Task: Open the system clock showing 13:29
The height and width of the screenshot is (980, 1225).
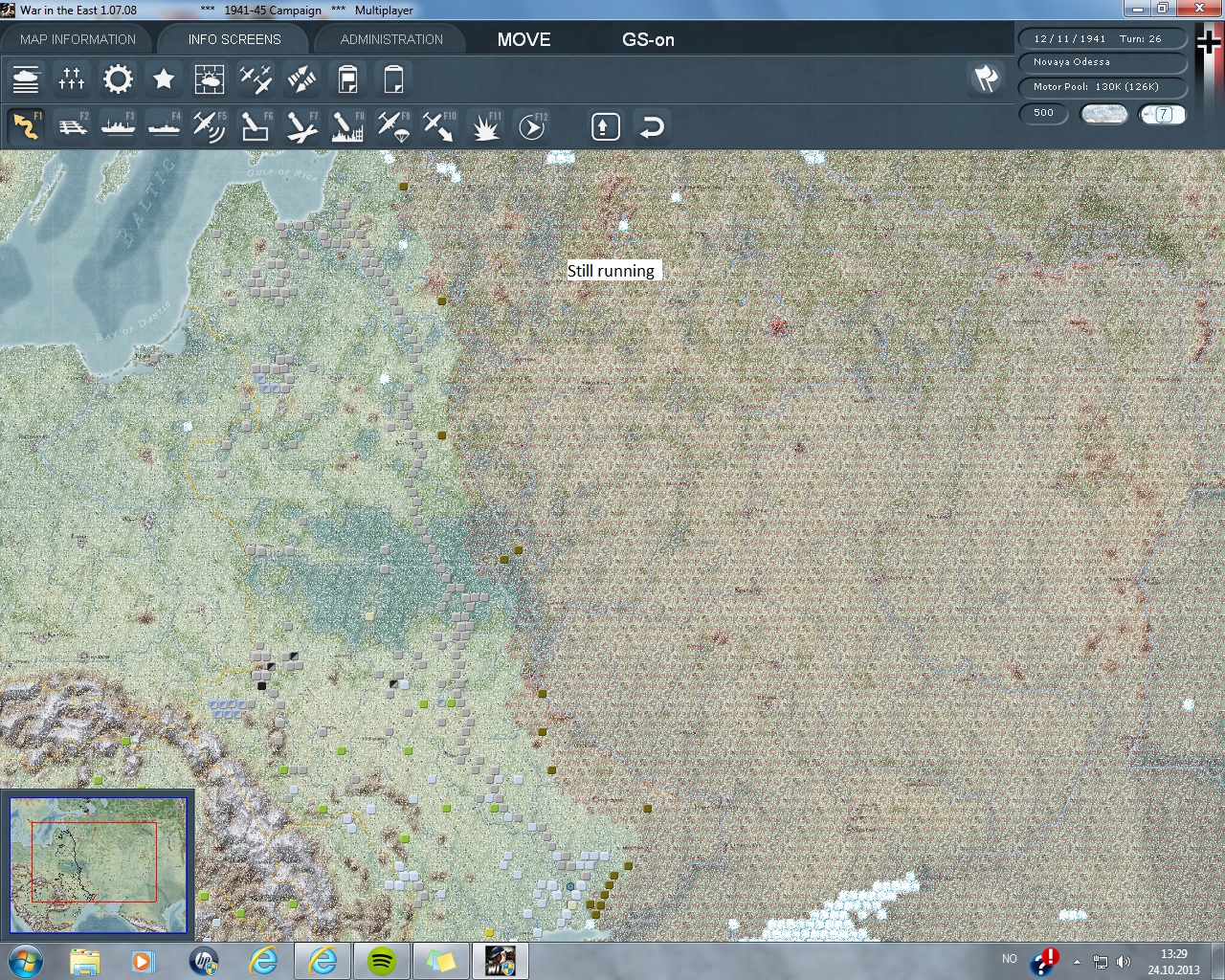Action: [x=1173, y=961]
